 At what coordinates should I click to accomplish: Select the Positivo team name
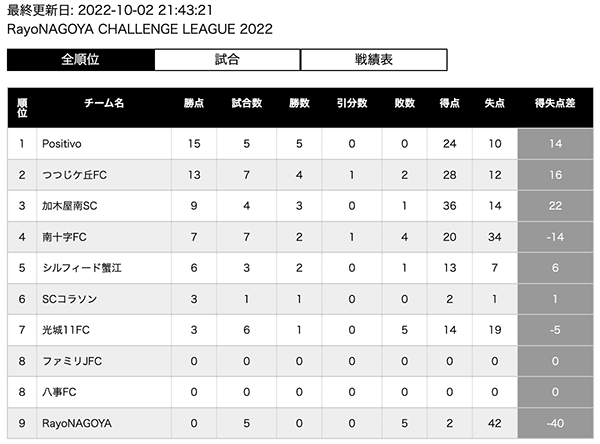(x=62, y=144)
